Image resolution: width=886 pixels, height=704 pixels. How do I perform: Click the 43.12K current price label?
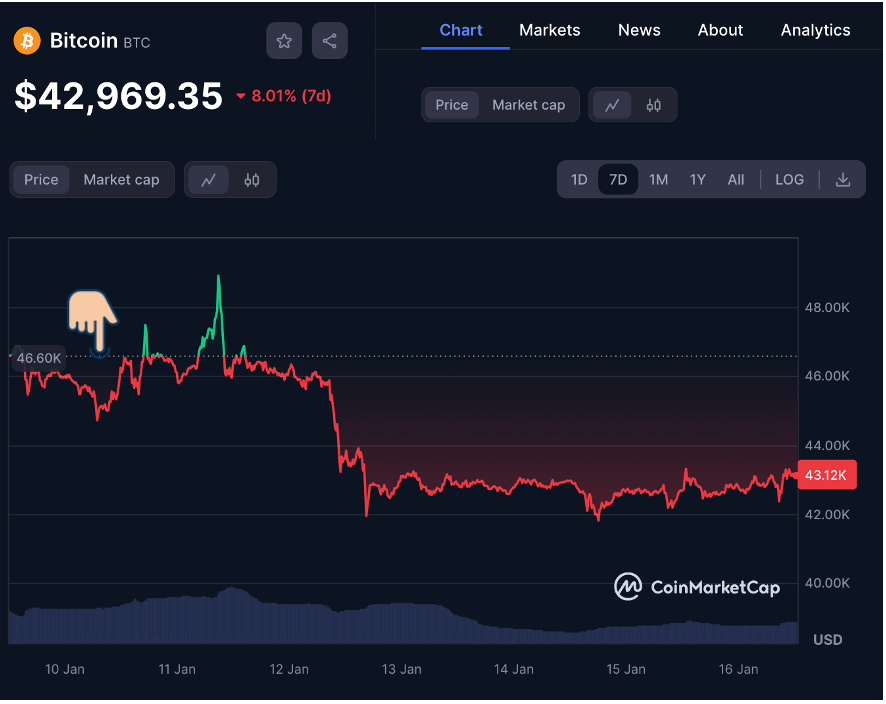click(827, 475)
